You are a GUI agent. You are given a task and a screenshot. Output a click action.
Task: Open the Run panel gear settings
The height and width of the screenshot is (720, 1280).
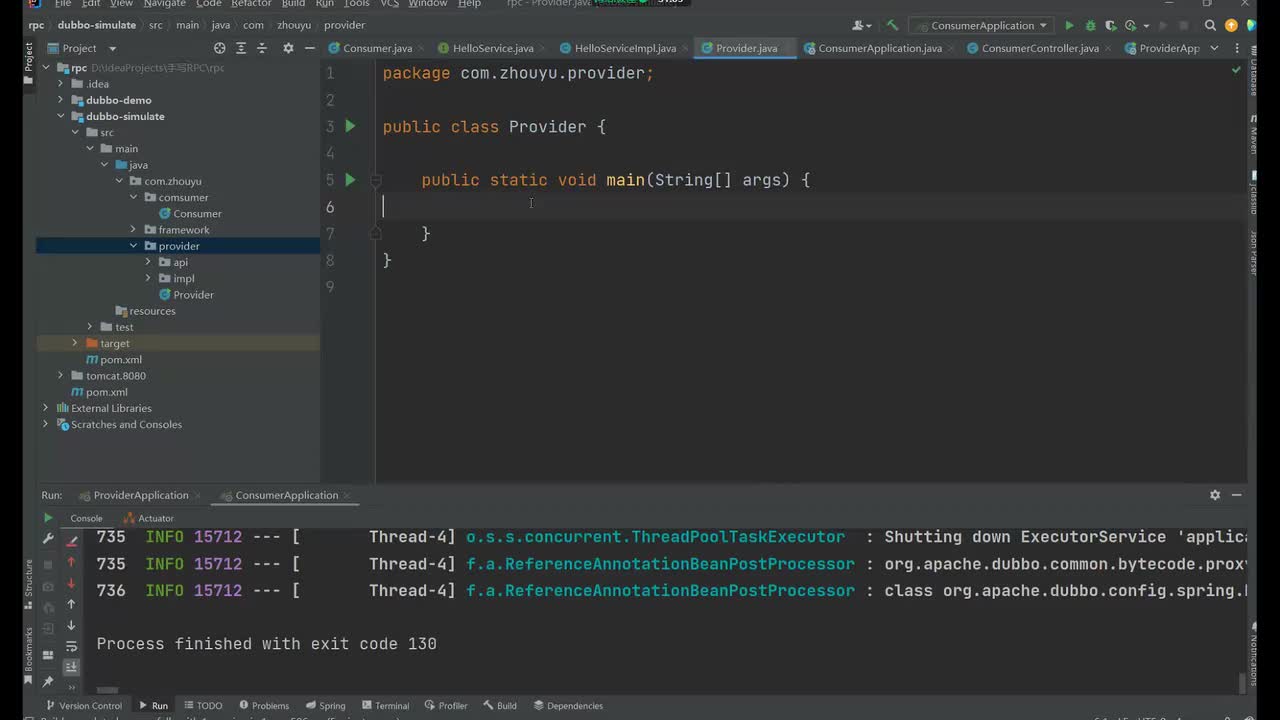[1215, 495]
